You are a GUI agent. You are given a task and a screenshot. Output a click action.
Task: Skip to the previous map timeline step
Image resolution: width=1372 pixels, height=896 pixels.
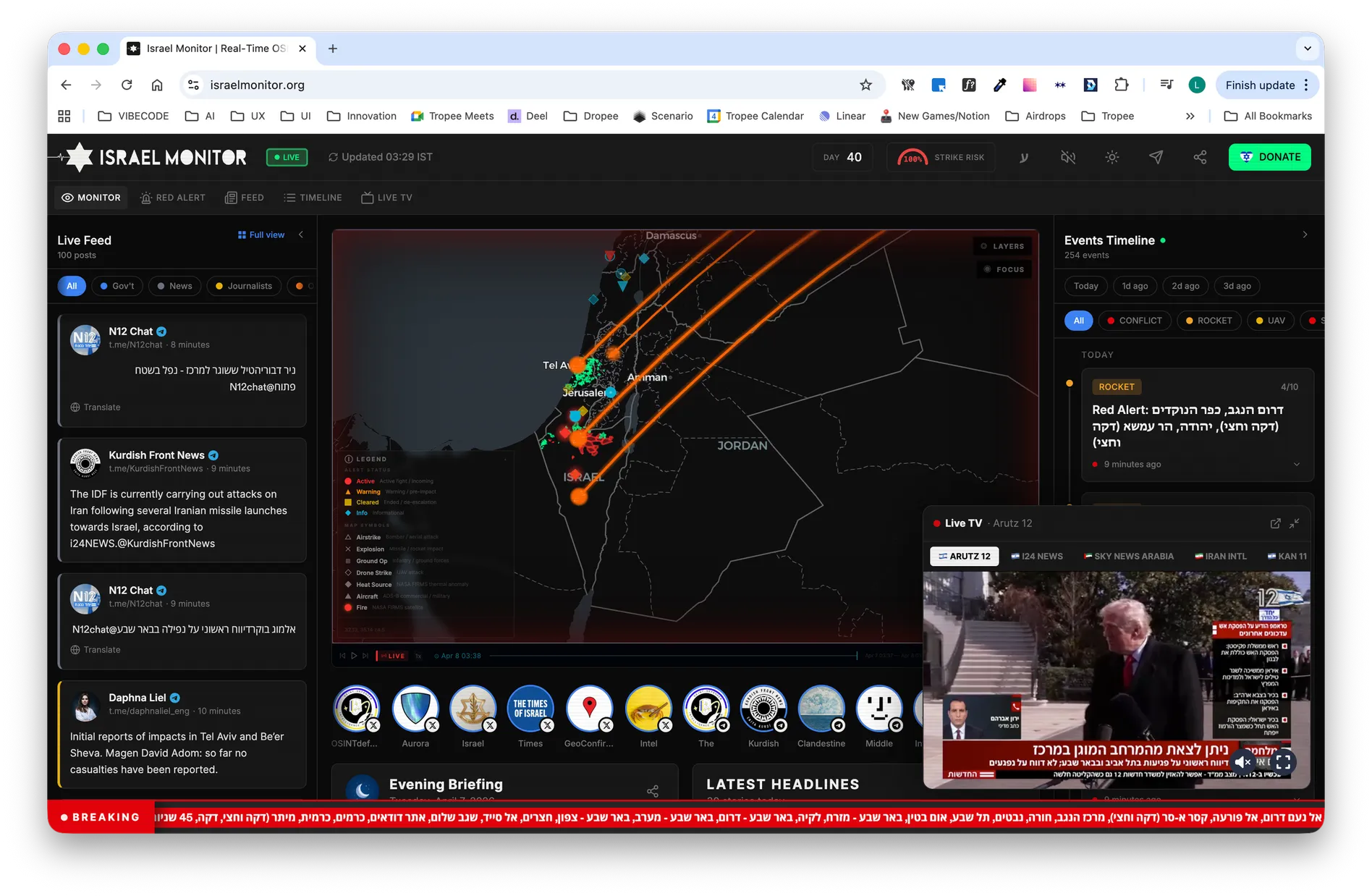(342, 656)
